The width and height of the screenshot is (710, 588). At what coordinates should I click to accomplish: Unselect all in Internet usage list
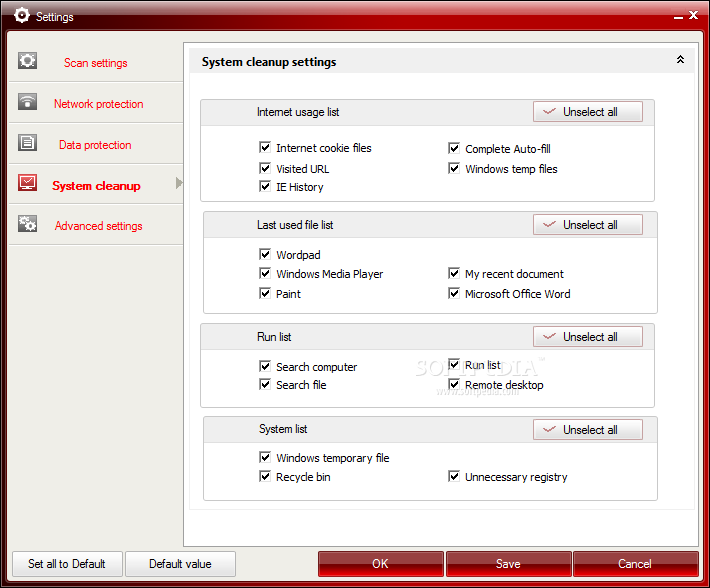point(588,112)
